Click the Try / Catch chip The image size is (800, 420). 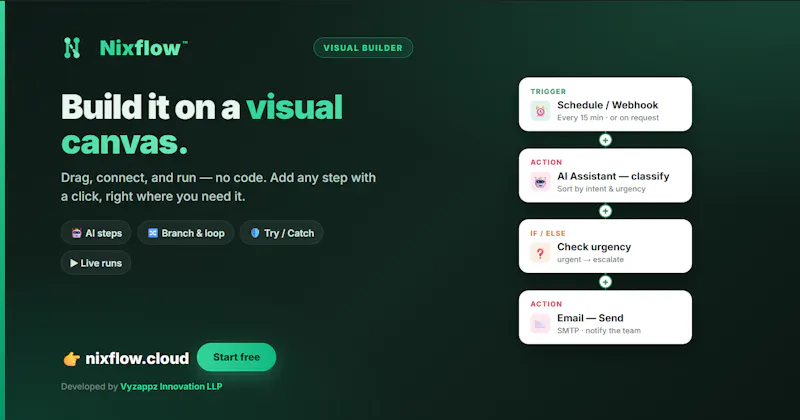click(282, 233)
